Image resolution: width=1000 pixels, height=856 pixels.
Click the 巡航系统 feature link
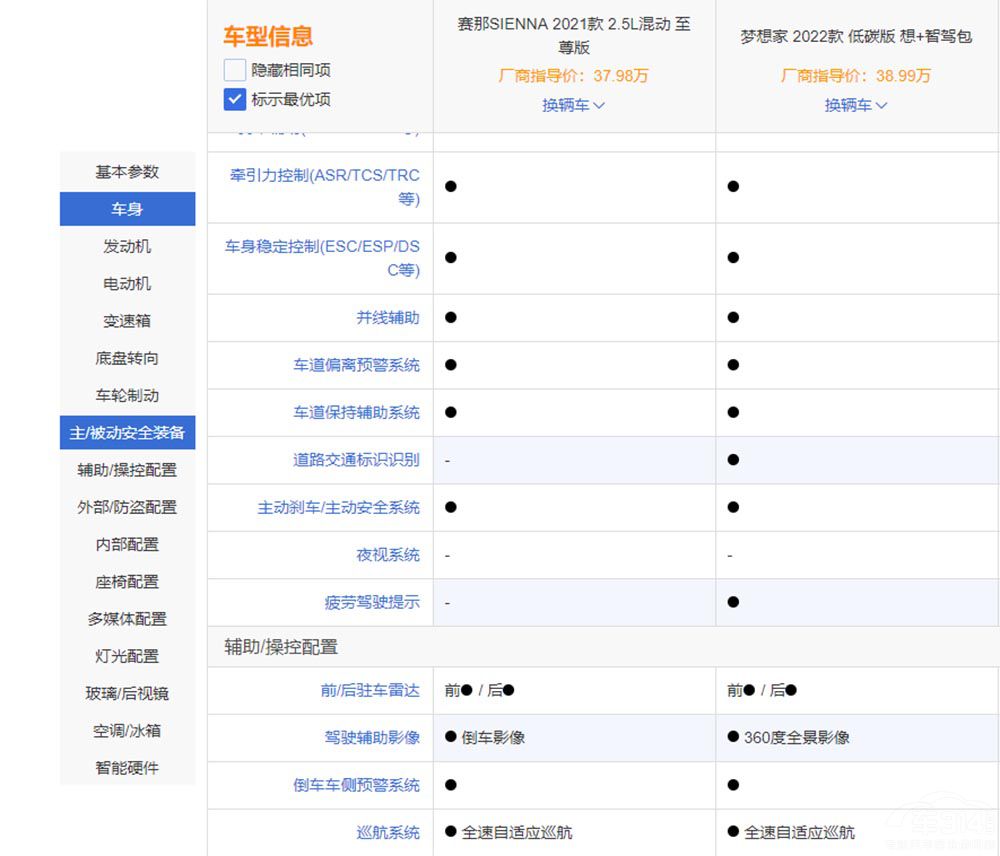tap(388, 832)
